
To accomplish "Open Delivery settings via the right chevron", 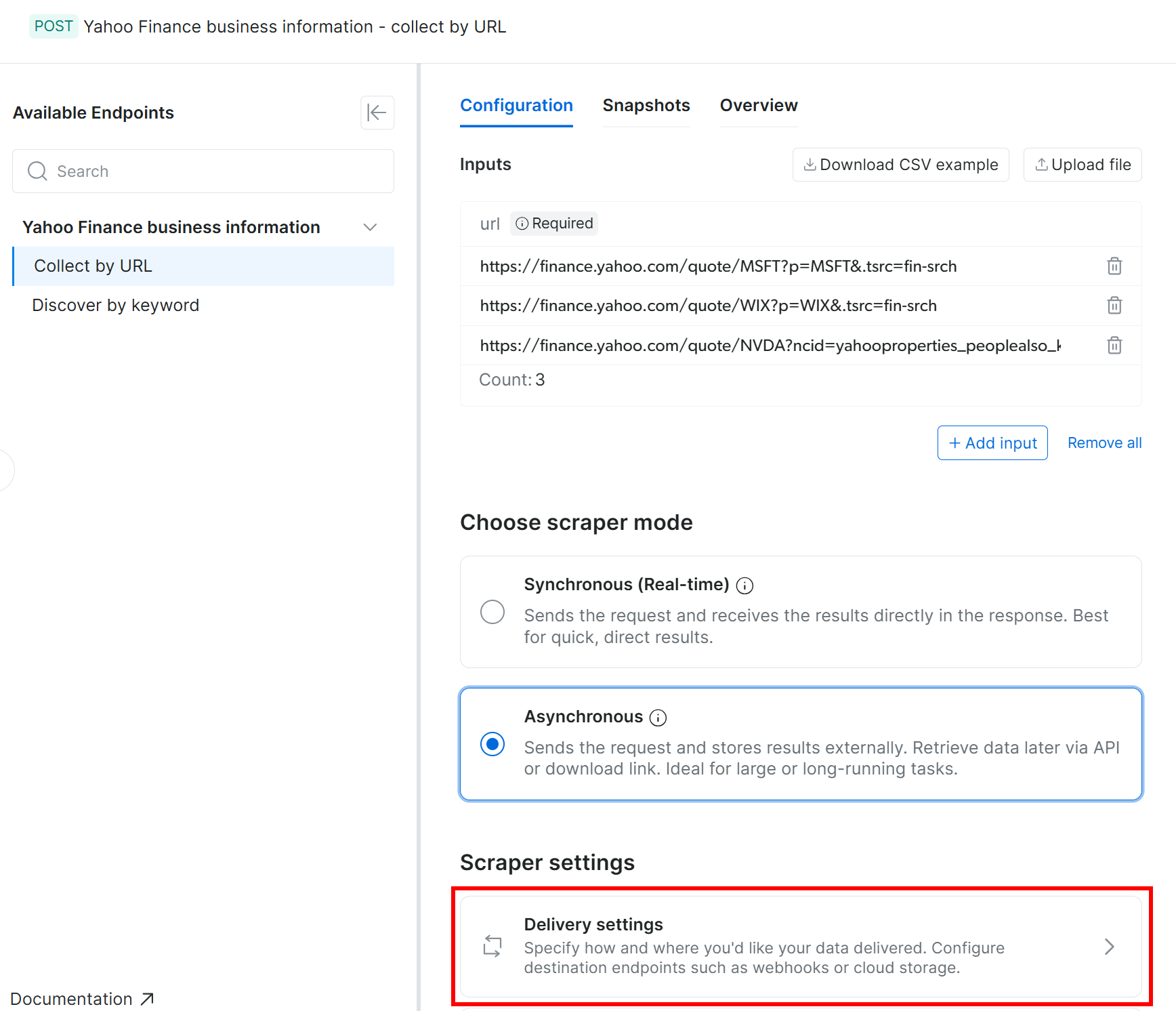I will (1109, 947).
